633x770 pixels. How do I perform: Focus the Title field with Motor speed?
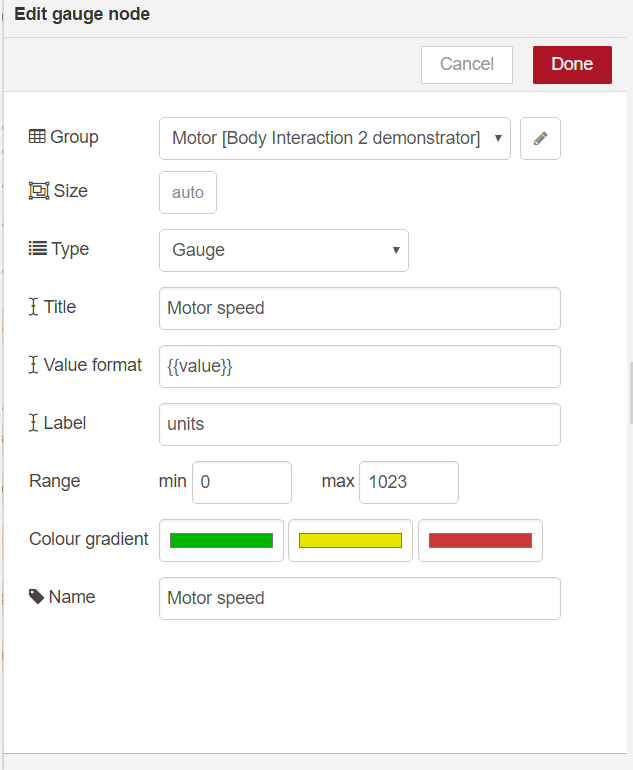(x=359, y=308)
